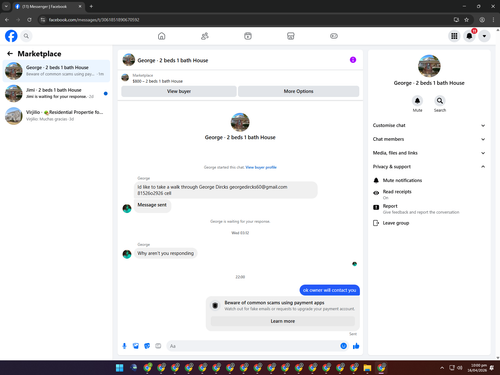Screen dimensions: 500x375
Task: Open Notifications bell with red badge
Action: [x=469, y=36]
